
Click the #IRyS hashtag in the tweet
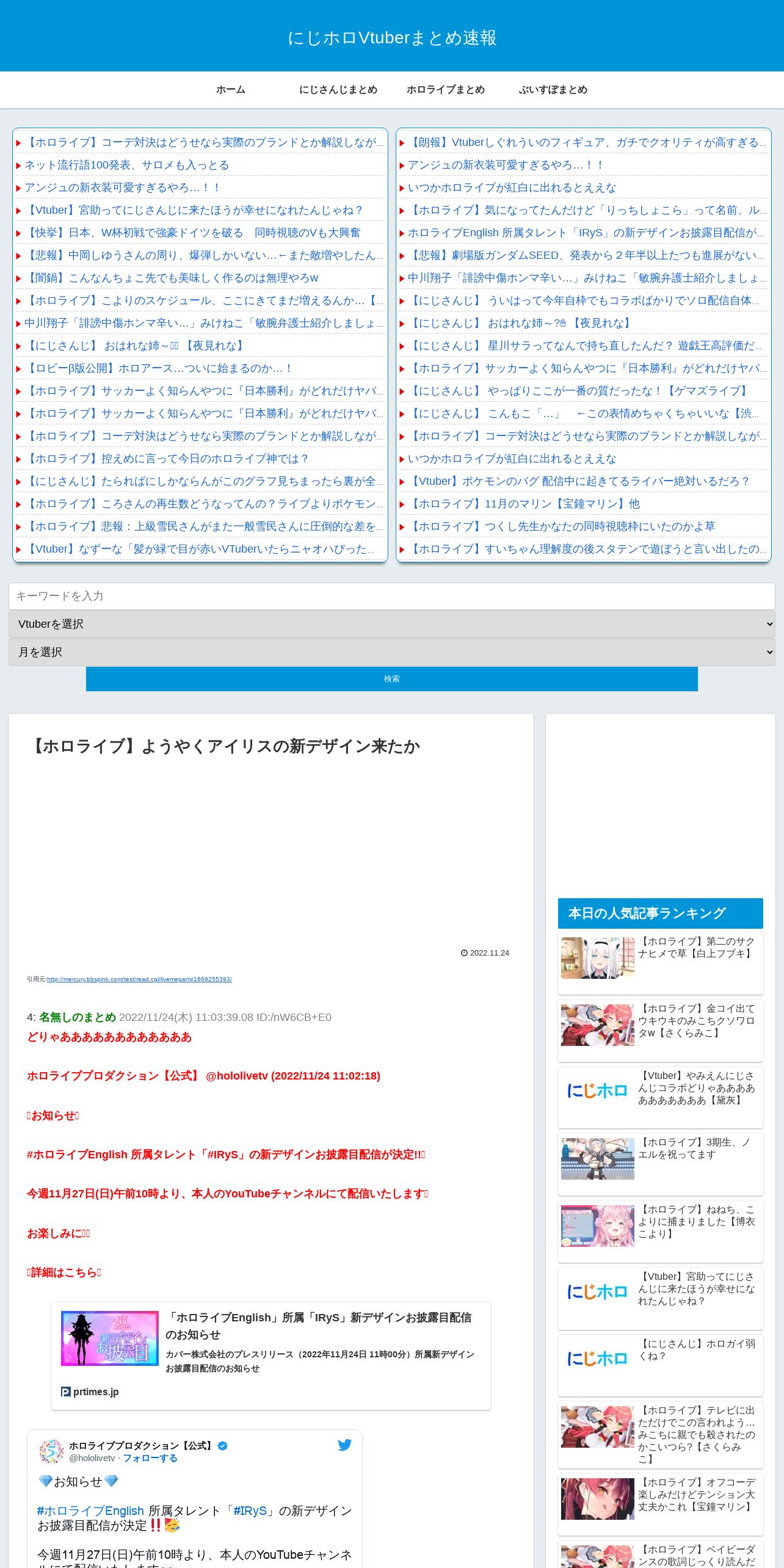(250, 1511)
